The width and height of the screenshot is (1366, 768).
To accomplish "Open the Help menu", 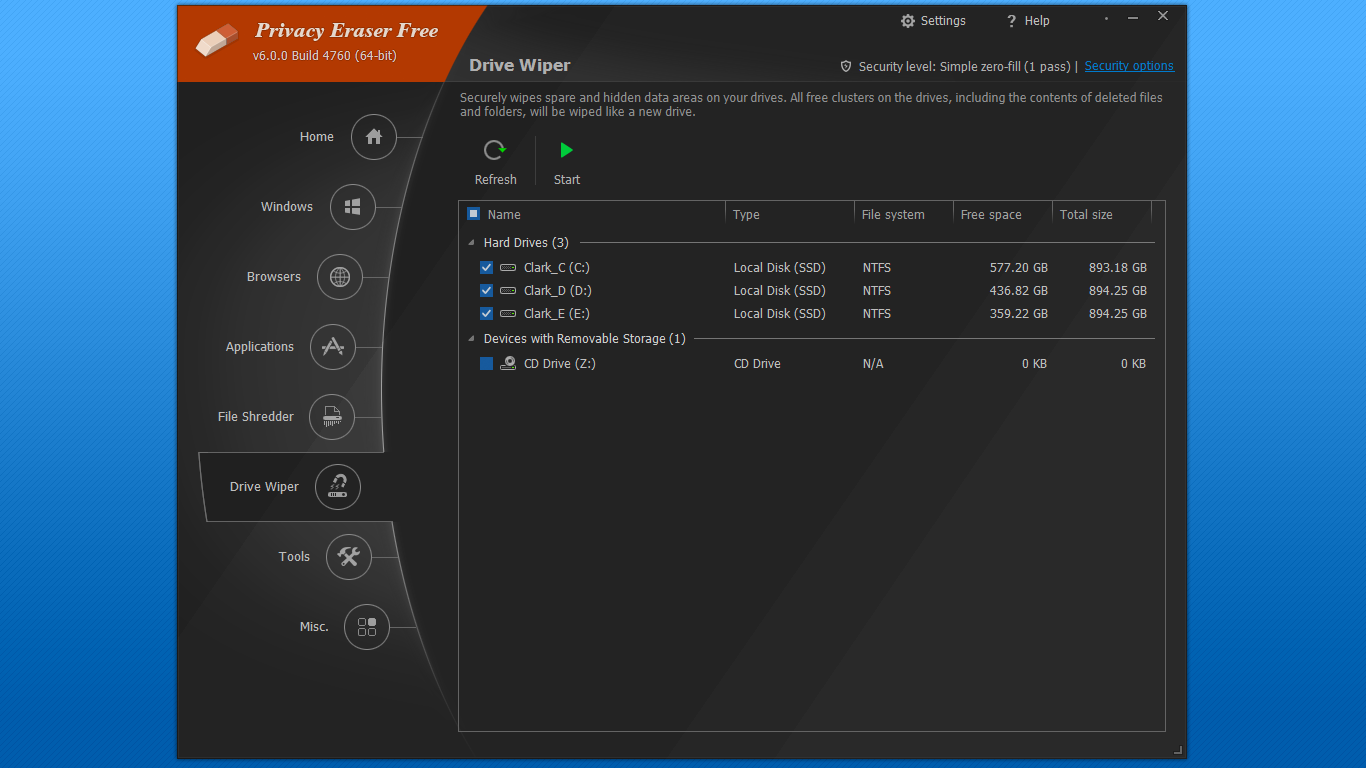I will point(1027,20).
